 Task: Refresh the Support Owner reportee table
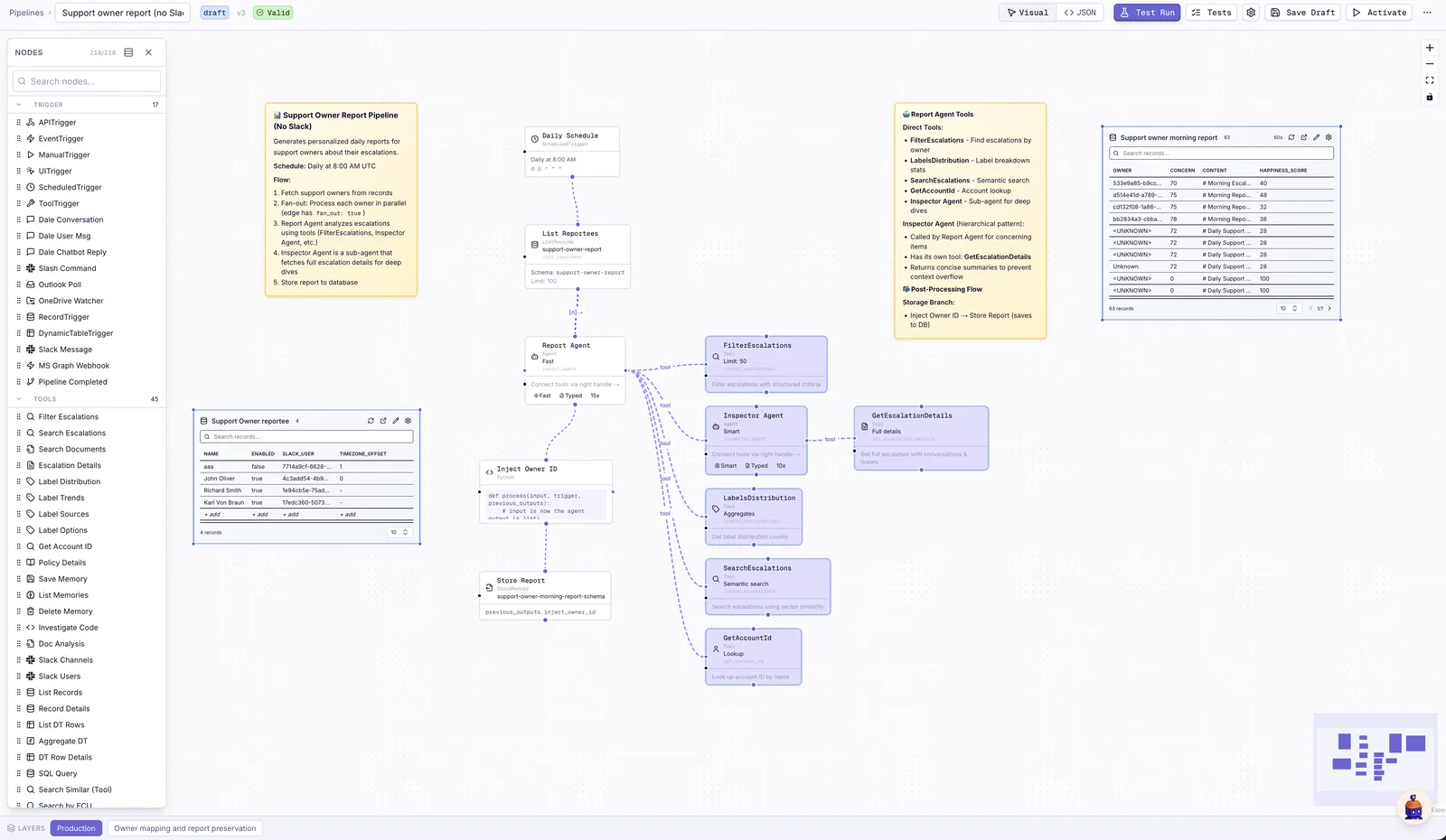(x=371, y=421)
